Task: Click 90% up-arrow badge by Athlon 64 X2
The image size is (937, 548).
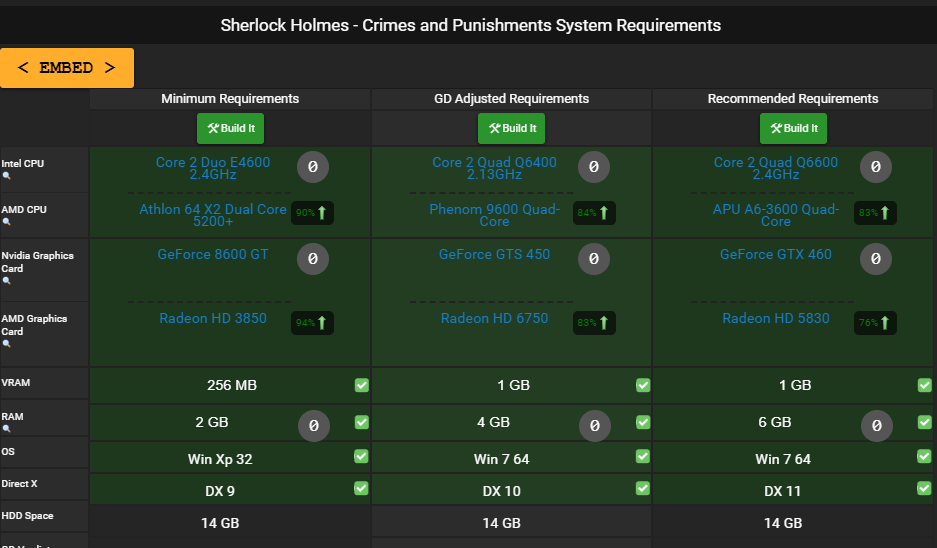Action: 312,213
